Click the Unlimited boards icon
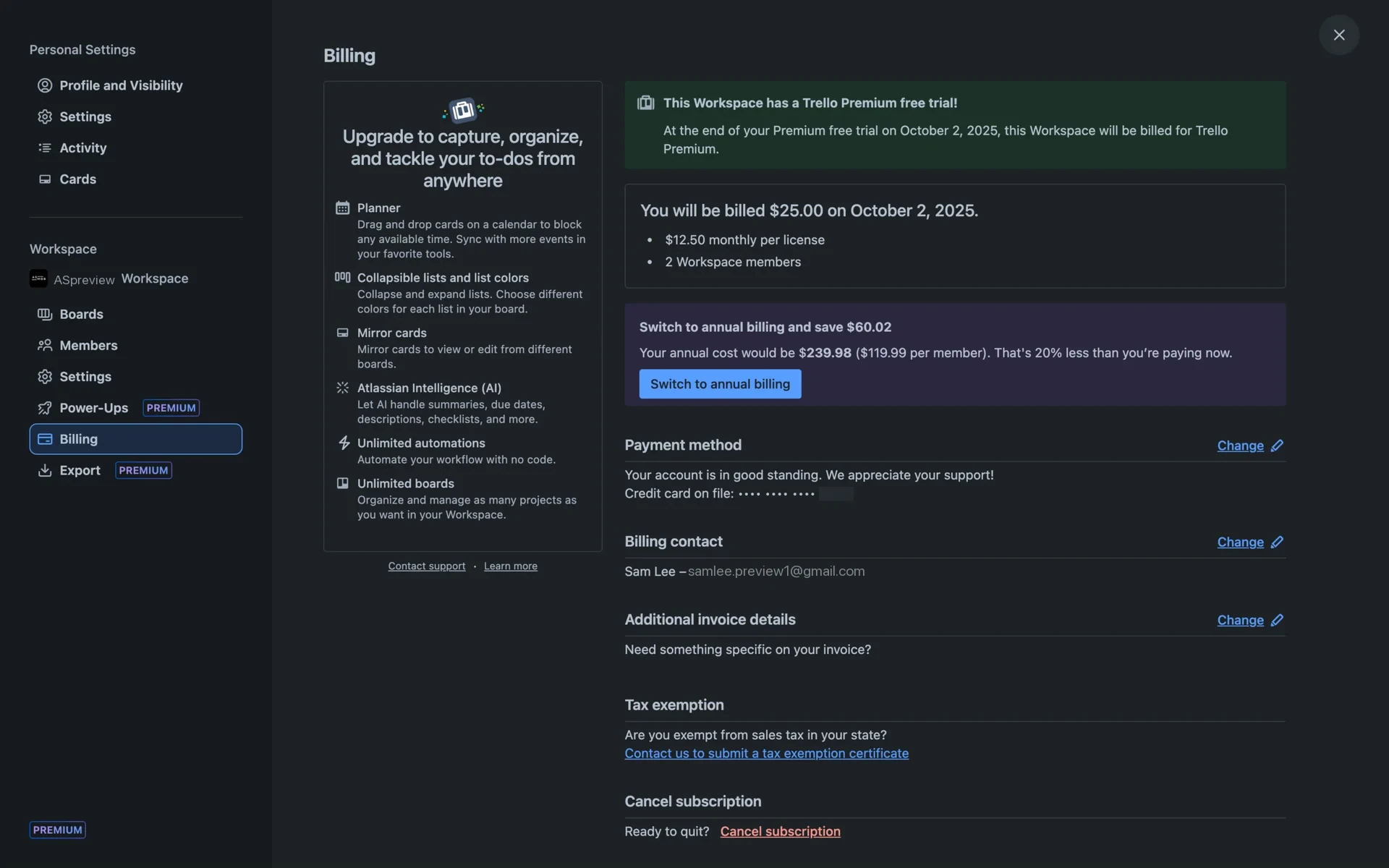The width and height of the screenshot is (1389, 868). click(342, 483)
